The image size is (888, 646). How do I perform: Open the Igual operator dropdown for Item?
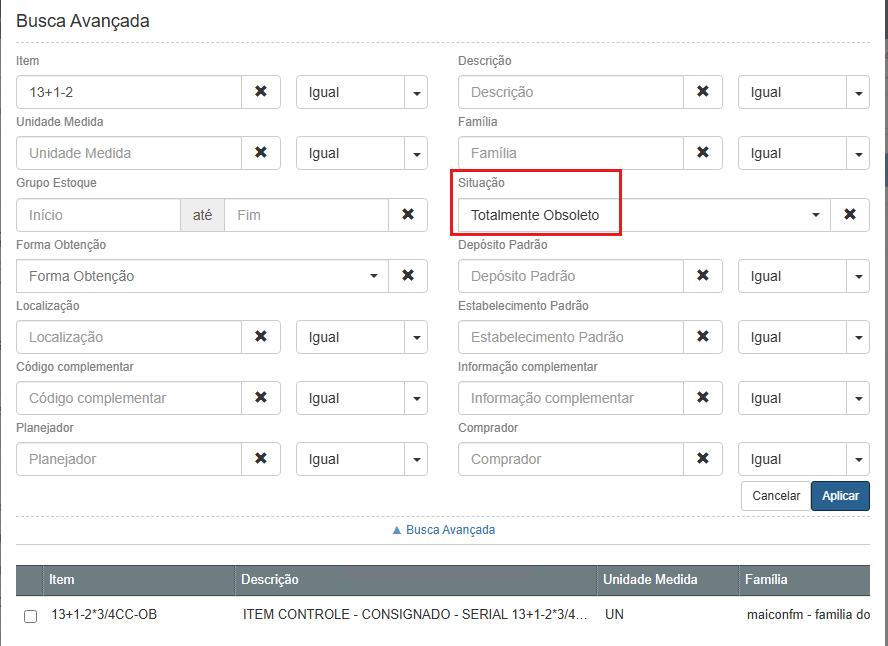click(362, 92)
